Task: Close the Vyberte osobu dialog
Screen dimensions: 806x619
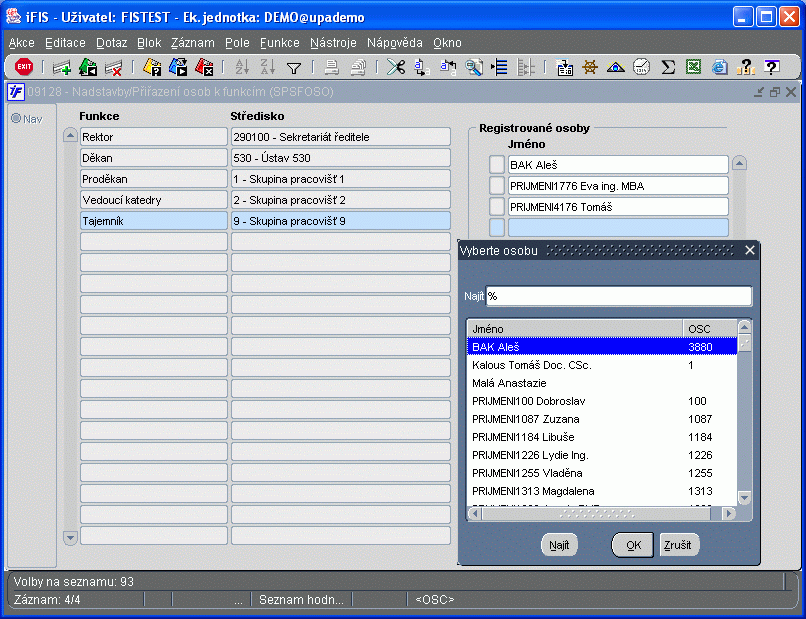Action: [x=750, y=250]
